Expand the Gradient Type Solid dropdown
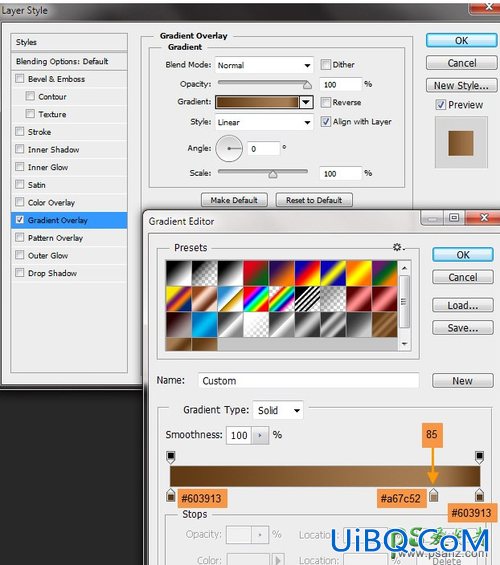This screenshot has height=565, width=500. [x=278, y=410]
